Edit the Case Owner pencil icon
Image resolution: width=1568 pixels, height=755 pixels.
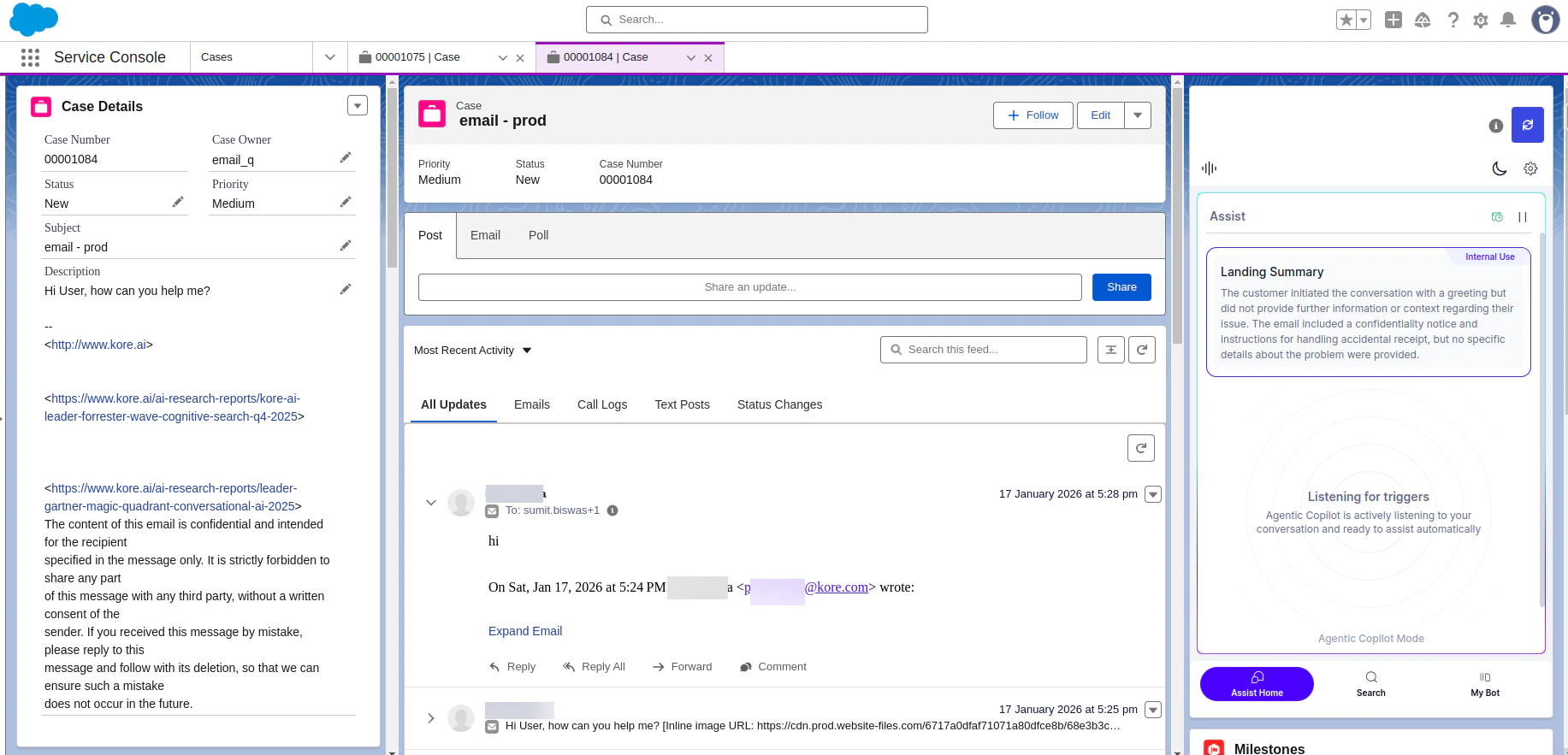pyautogui.click(x=346, y=157)
